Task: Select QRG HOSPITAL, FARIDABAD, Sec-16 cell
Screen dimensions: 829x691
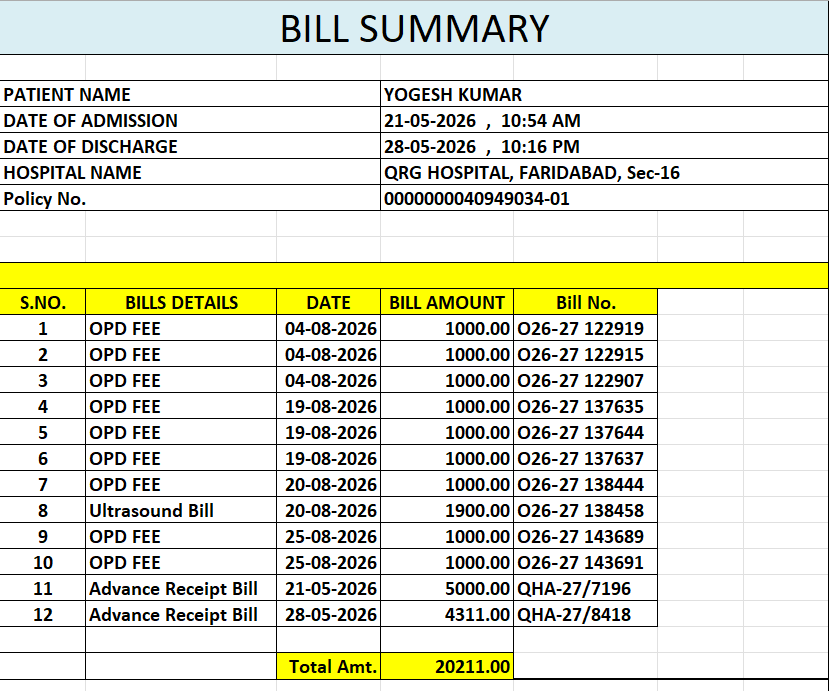Action: pos(604,172)
